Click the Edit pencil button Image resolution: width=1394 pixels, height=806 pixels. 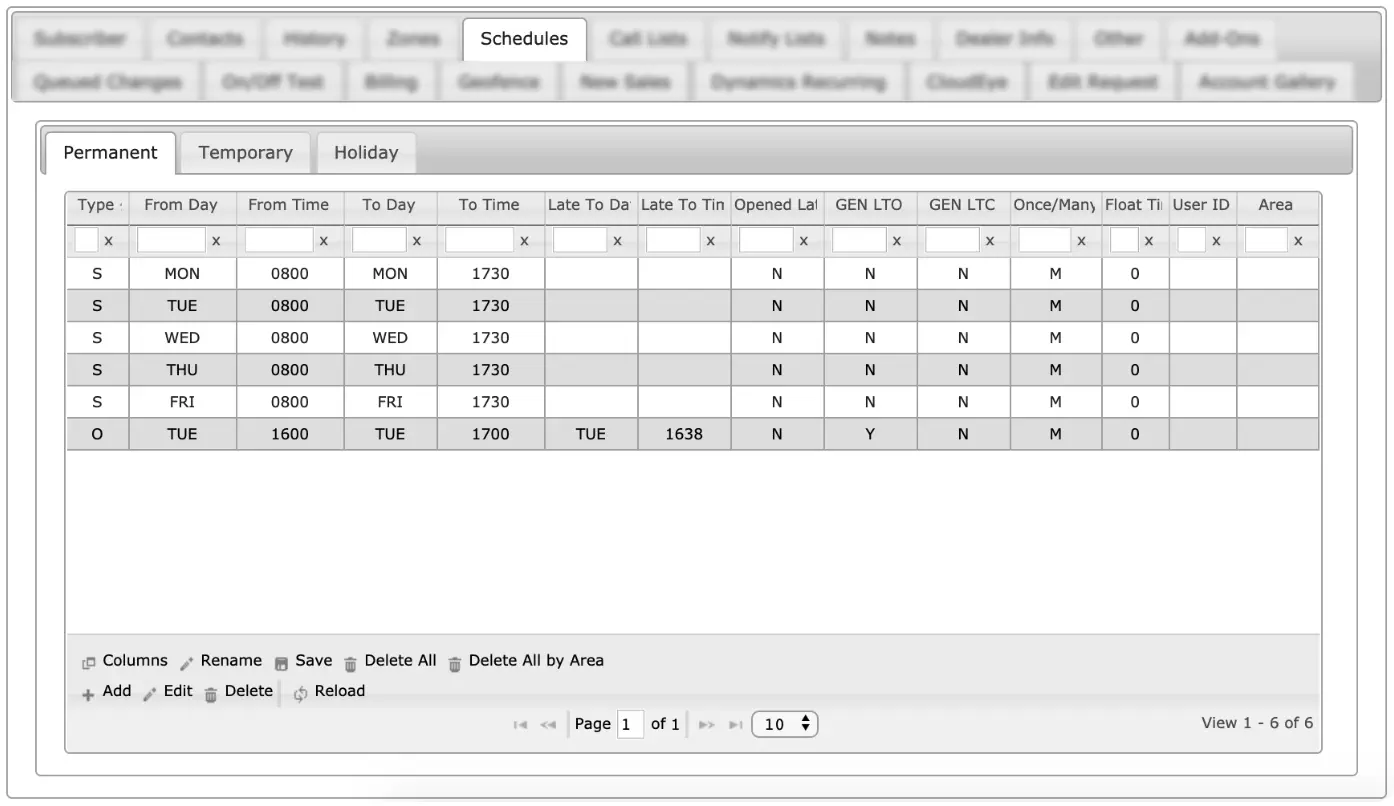pos(168,691)
